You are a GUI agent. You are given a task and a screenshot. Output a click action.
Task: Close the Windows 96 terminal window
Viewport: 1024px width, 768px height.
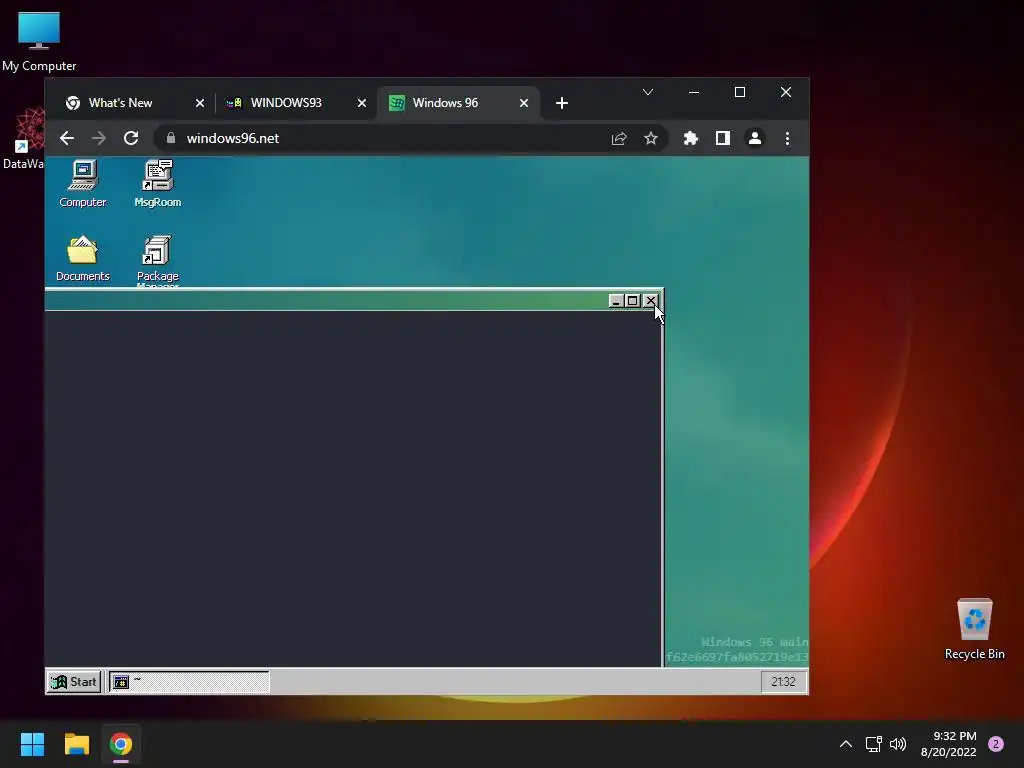click(x=650, y=300)
